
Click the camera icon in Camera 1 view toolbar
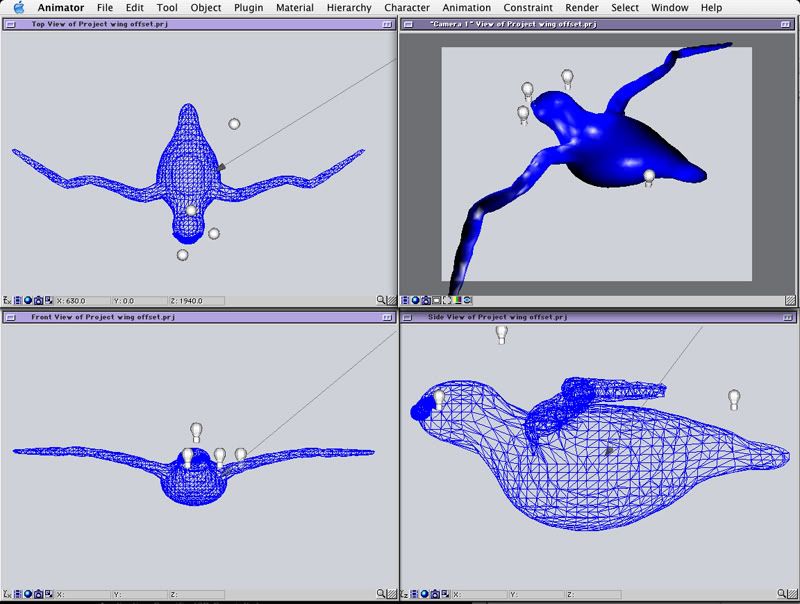click(x=426, y=299)
